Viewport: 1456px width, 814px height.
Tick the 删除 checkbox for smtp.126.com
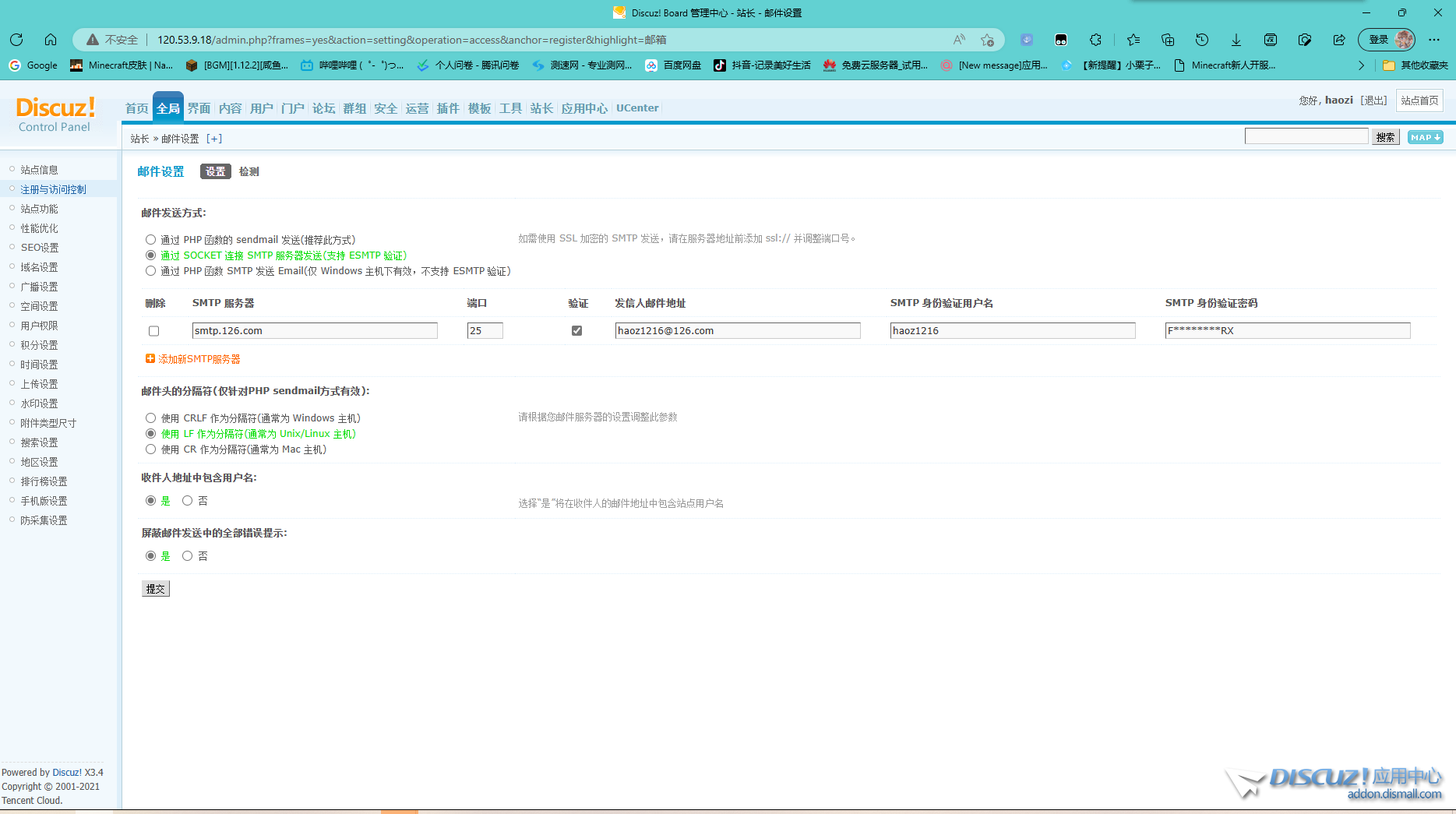coord(153,331)
